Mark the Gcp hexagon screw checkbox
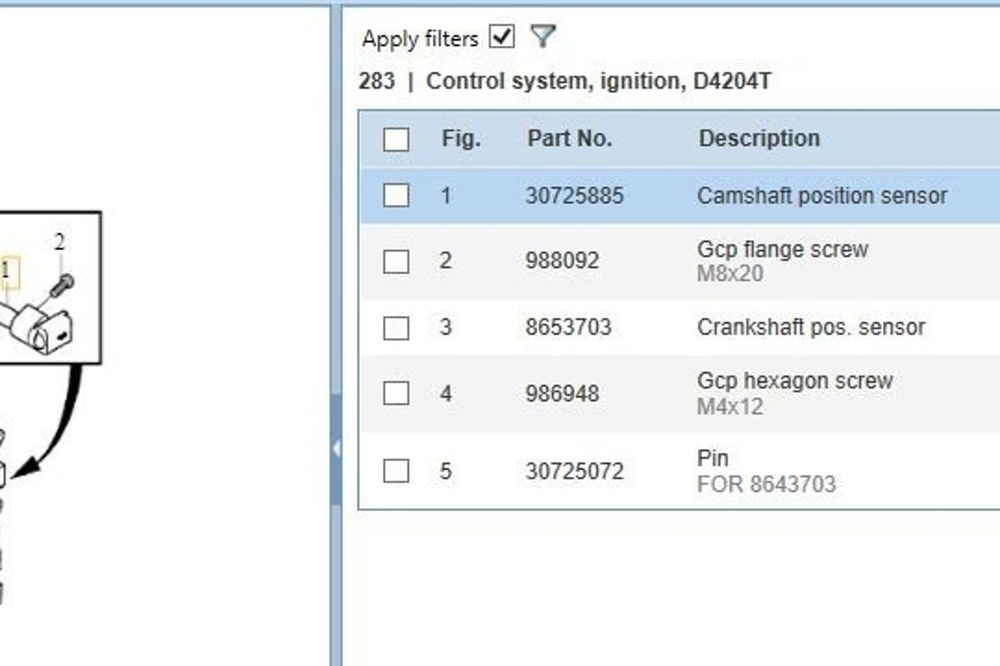1000x666 pixels. pos(396,393)
